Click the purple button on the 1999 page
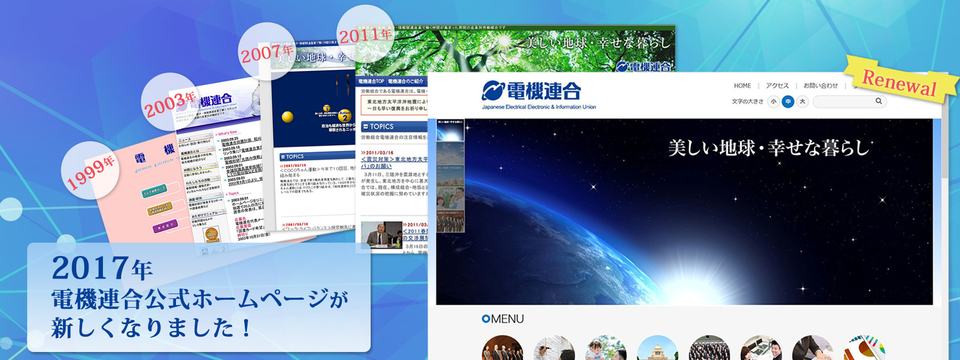 click(x=164, y=225)
